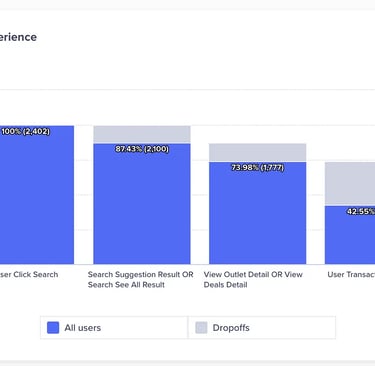Click the View Outlet Detail OR View Deals Detail label
The height and width of the screenshot is (366, 375).
253,280
